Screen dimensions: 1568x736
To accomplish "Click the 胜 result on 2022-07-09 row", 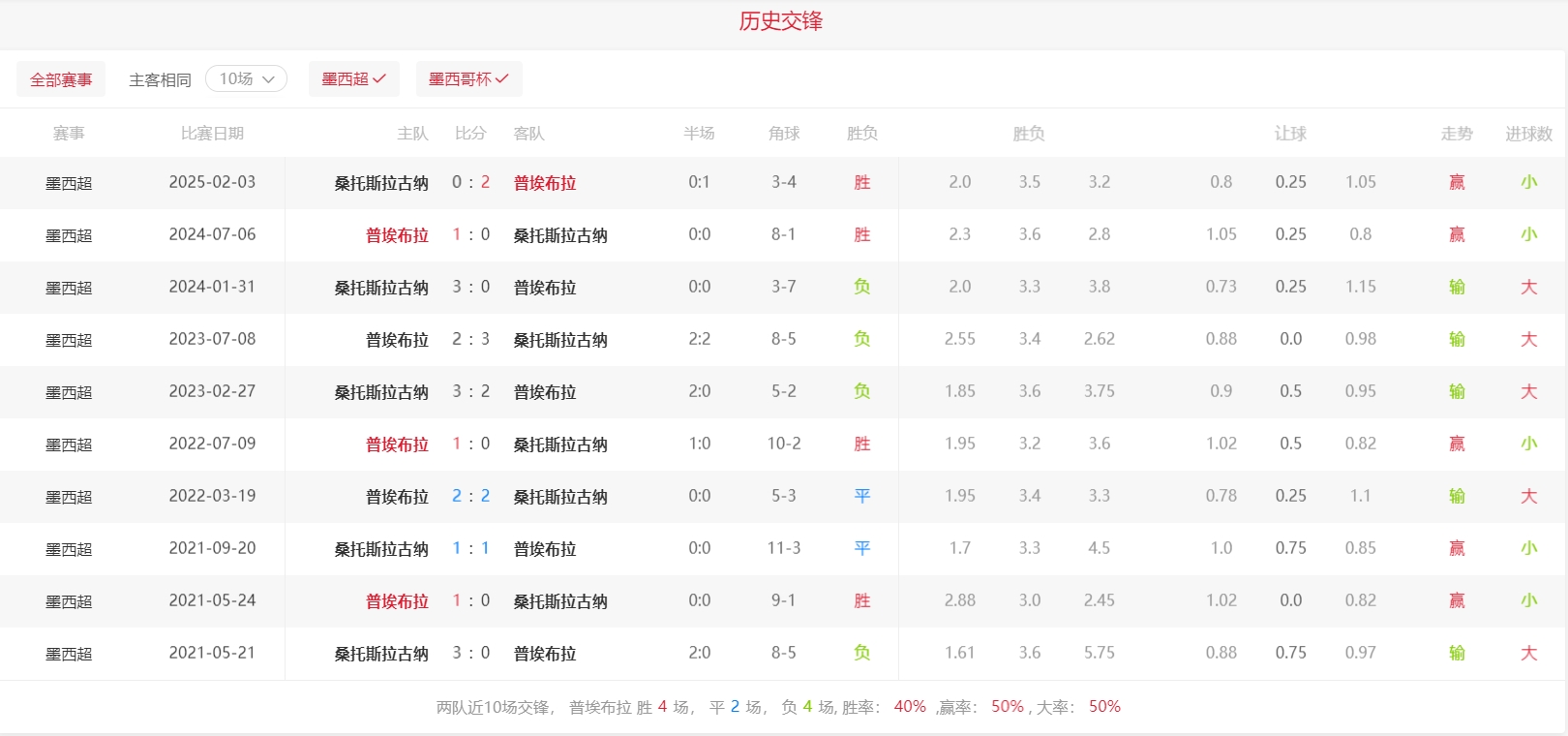I will [861, 445].
